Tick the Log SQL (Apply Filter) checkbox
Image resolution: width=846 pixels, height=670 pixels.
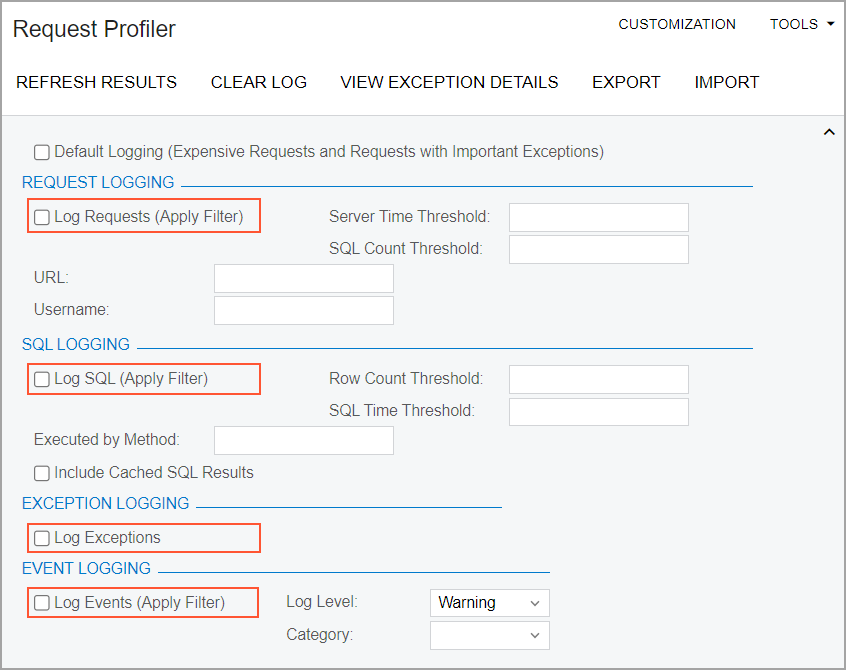tap(42, 379)
